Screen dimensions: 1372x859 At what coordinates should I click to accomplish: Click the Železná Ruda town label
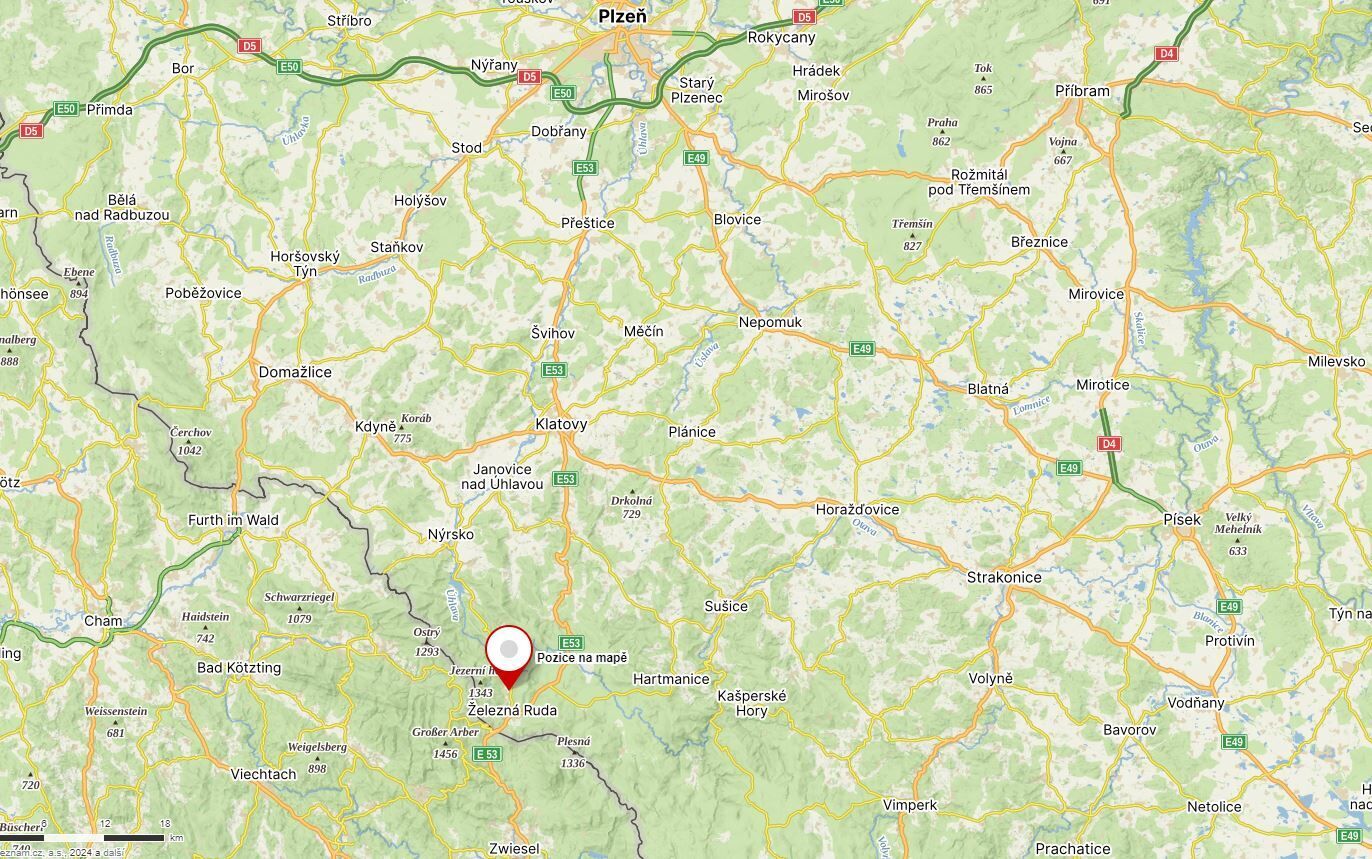point(512,710)
